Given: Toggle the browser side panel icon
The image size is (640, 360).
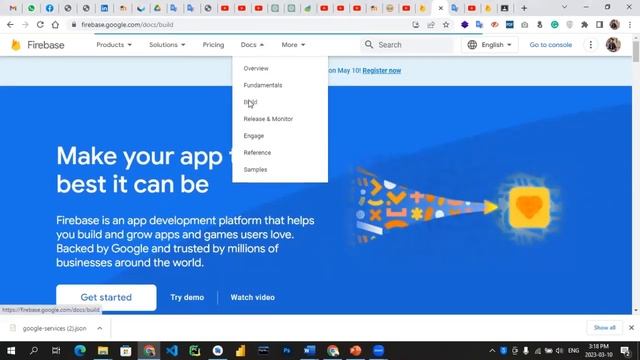Looking at the screenshot, I should point(600,25).
